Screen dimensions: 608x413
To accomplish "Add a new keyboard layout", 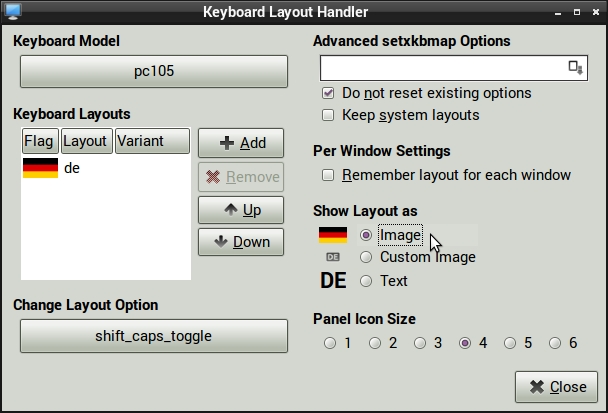I will coord(241,143).
